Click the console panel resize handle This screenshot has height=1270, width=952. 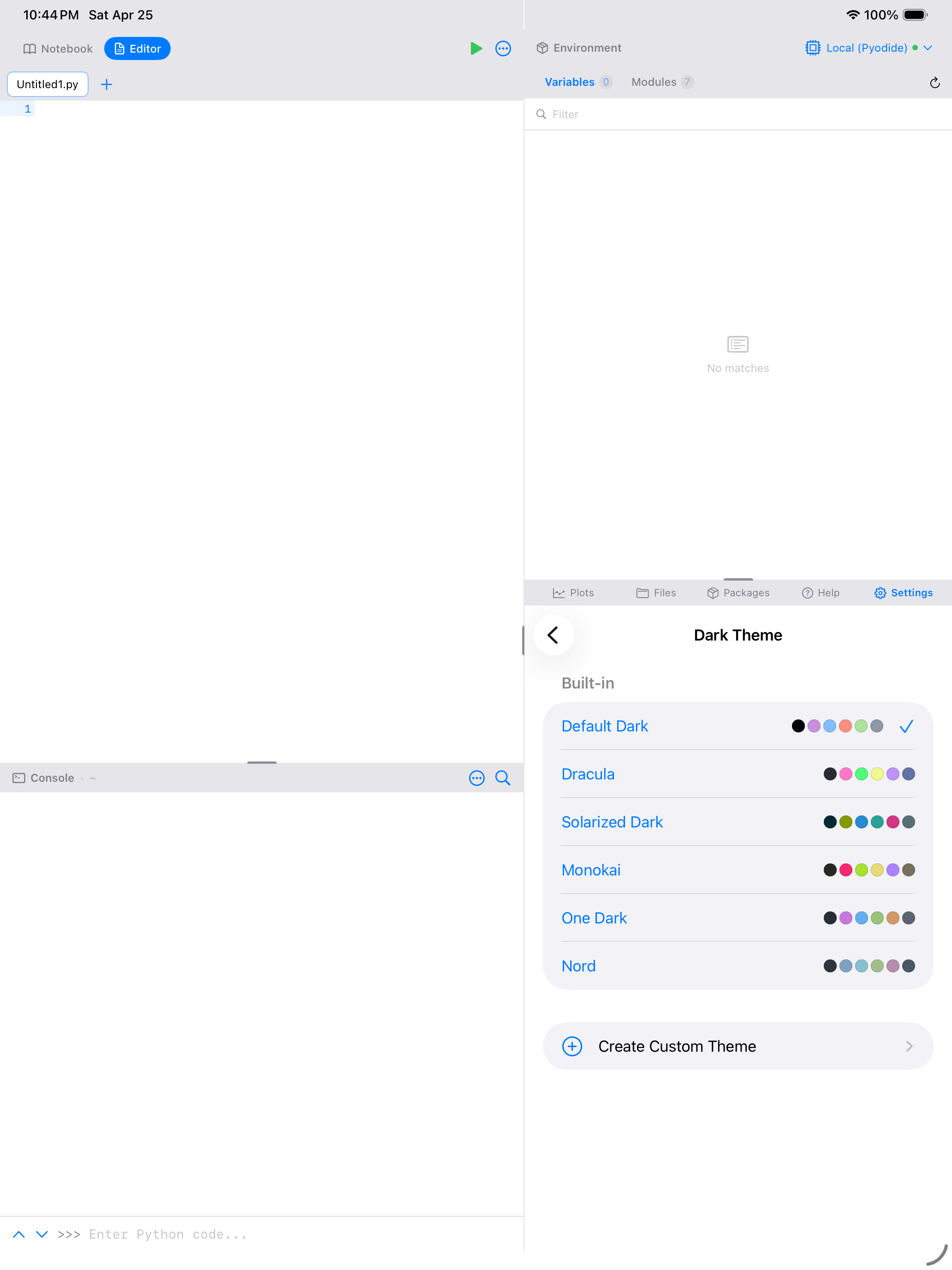click(262, 762)
